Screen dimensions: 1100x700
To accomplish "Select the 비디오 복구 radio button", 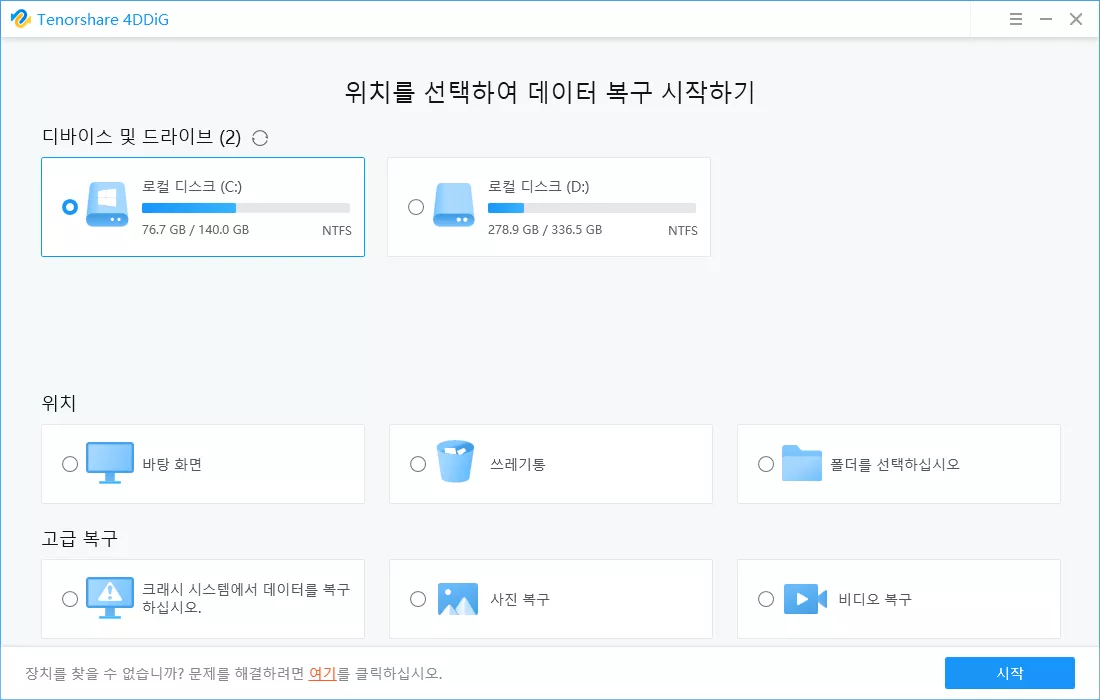I will [x=766, y=599].
